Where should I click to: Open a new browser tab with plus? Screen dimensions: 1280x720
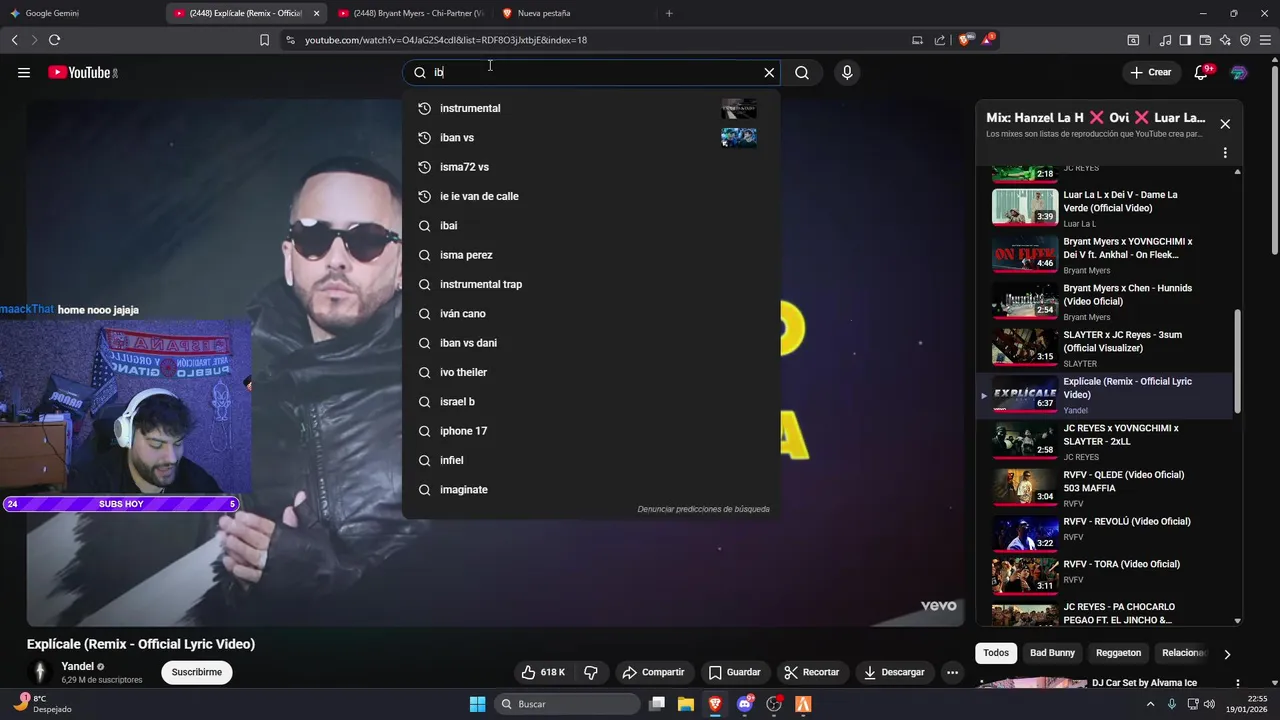click(669, 13)
